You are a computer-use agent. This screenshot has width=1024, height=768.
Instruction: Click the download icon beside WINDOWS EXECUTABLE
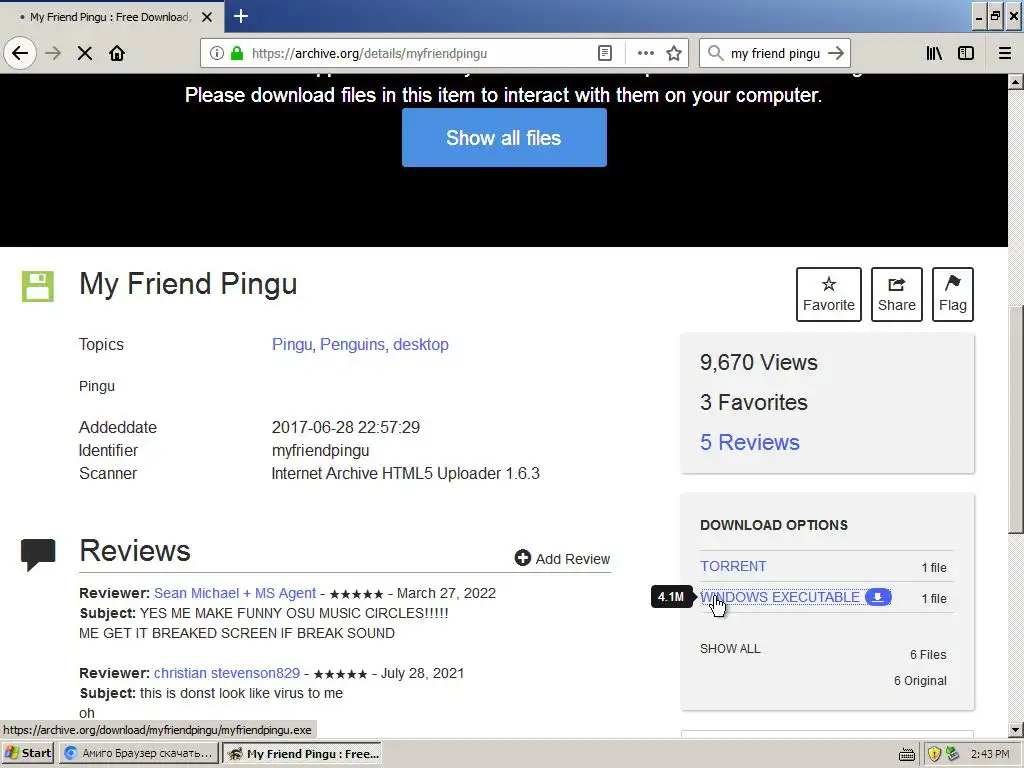click(x=878, y=597)
